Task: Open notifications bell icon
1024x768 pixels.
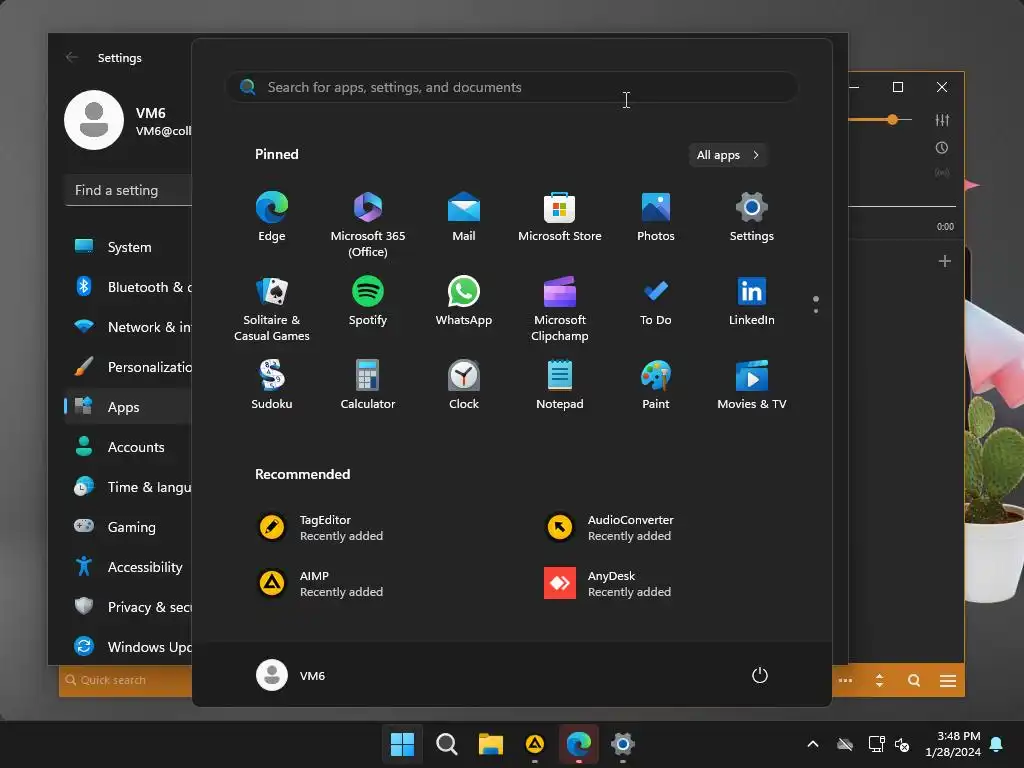Action: point(997,744)
